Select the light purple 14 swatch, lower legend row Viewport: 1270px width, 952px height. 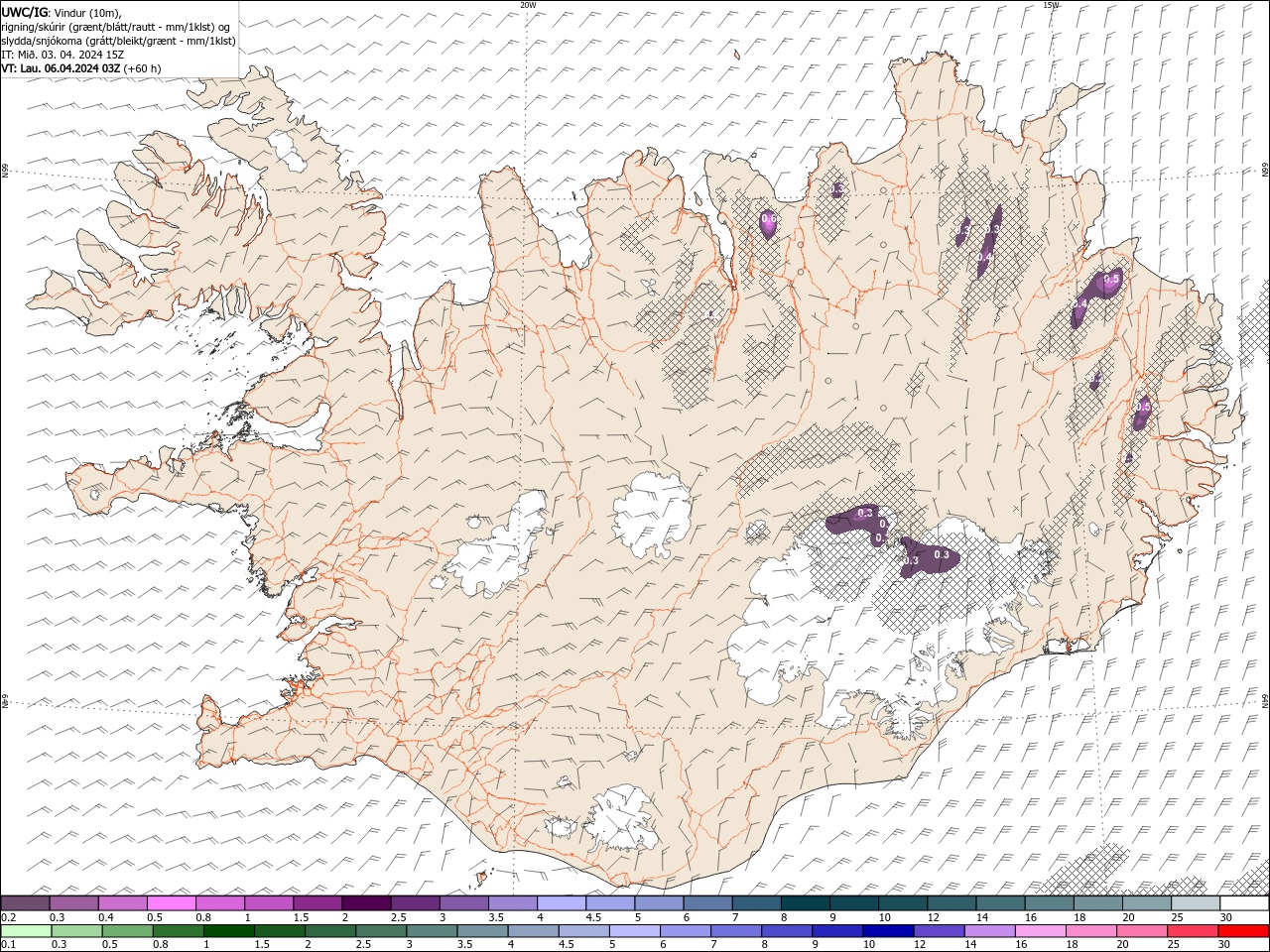[x=989, y=931]
